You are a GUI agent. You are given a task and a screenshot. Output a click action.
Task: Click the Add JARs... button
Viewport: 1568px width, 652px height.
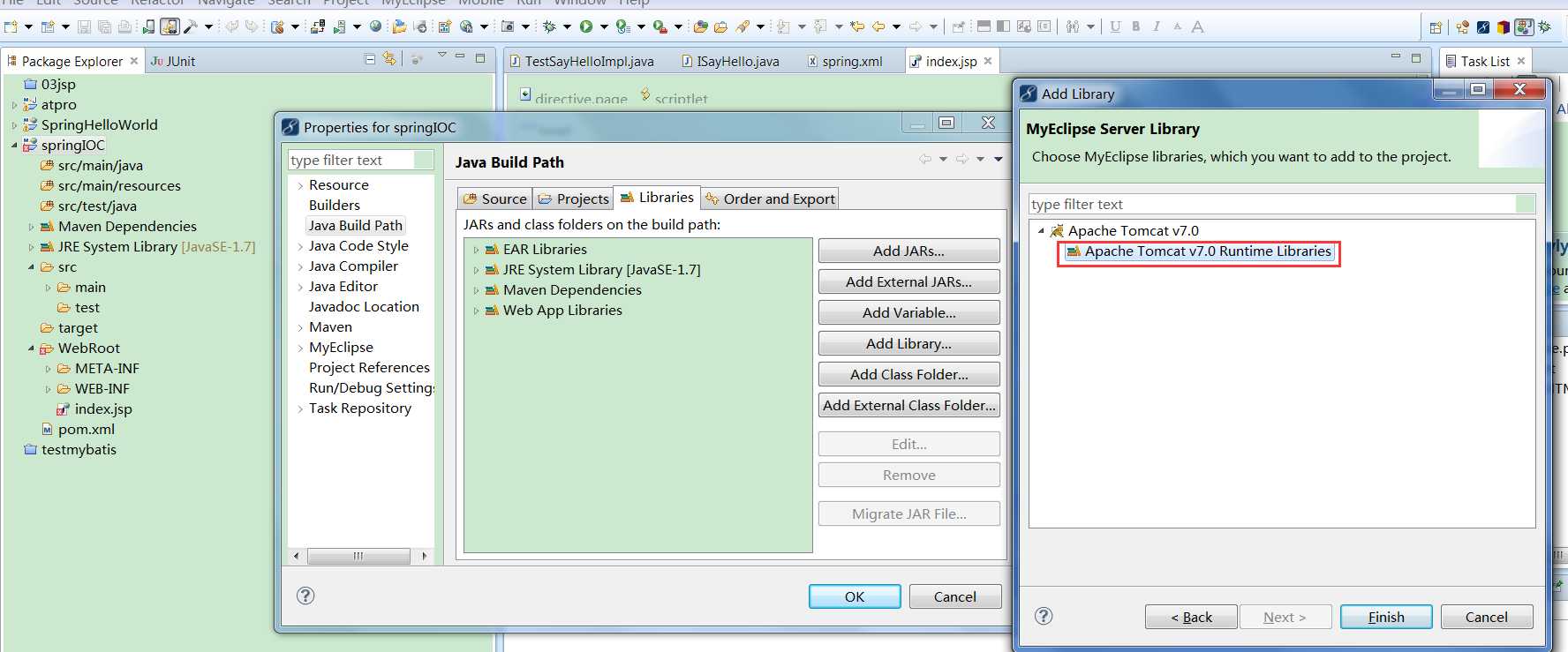tap(908, 251)
